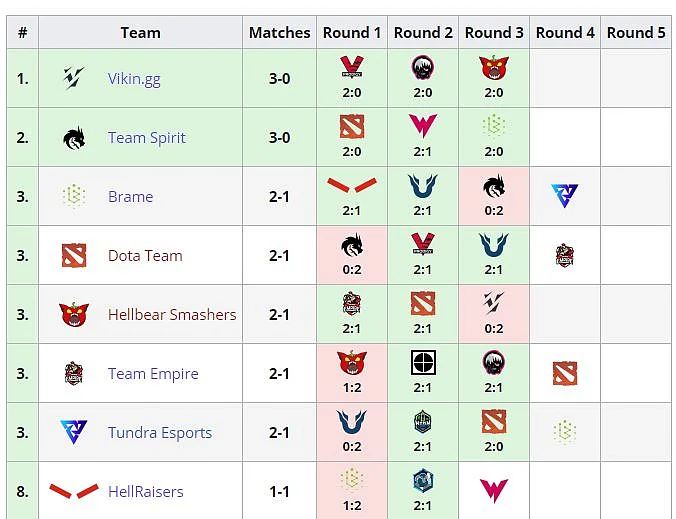Screen dimensions: 676x519
Task: Click Team Empire logo in Team column
Action: 74,373
